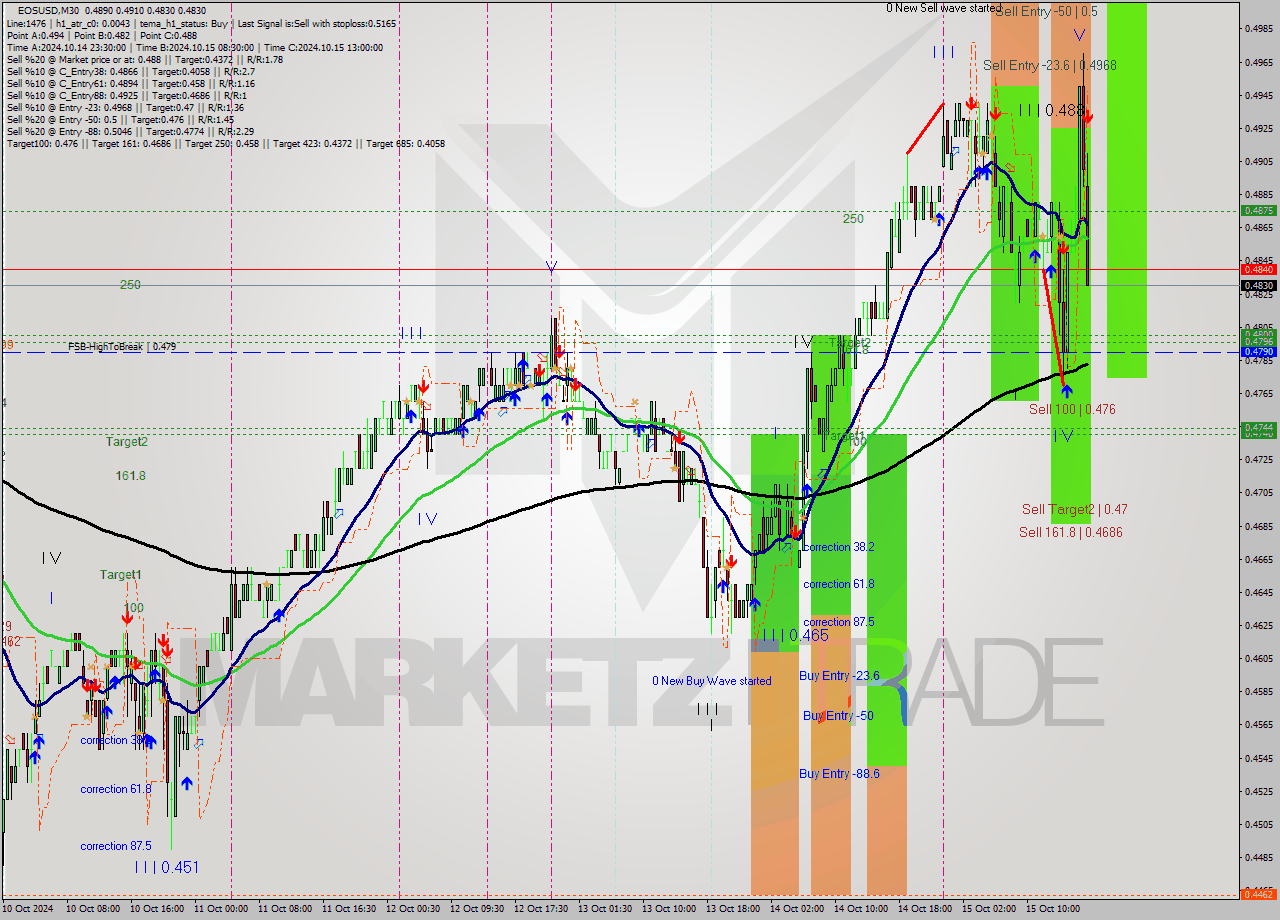The image size is (1280, 920).
Task: Click the red 0.4840 price tag on axis
Action: (1258, 269)
